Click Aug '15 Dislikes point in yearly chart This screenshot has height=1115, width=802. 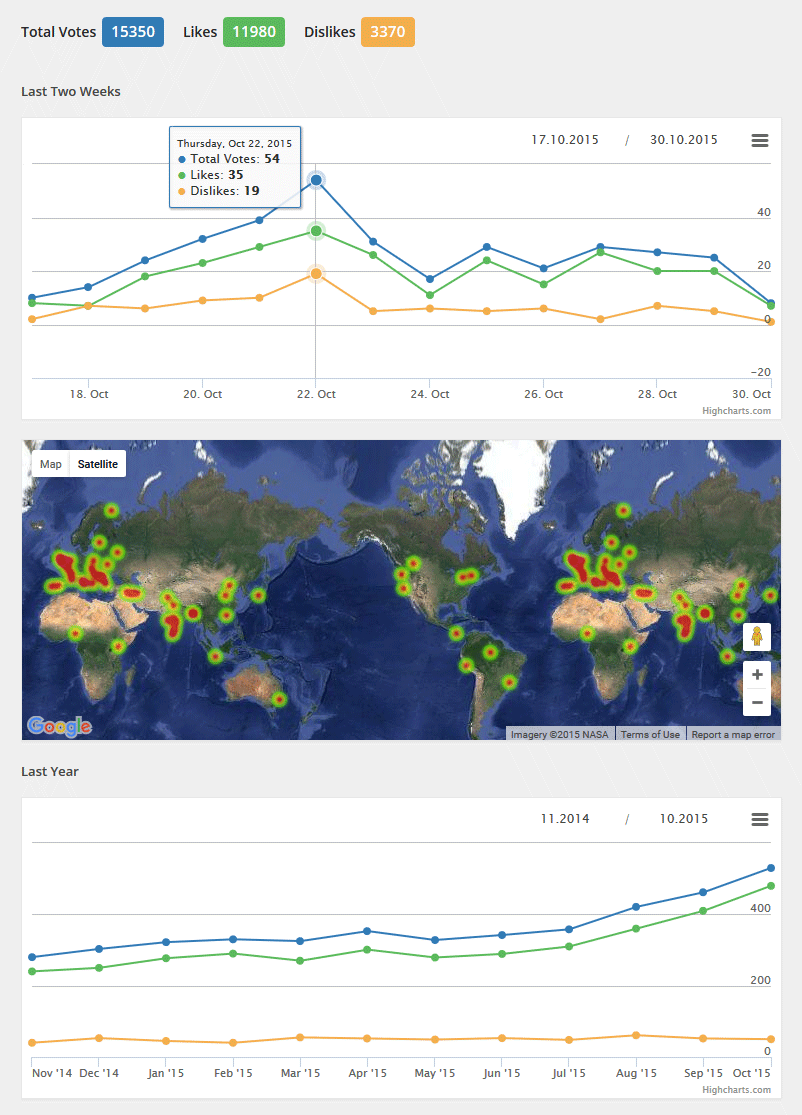pyautogui.click(x=636, y=1035)
